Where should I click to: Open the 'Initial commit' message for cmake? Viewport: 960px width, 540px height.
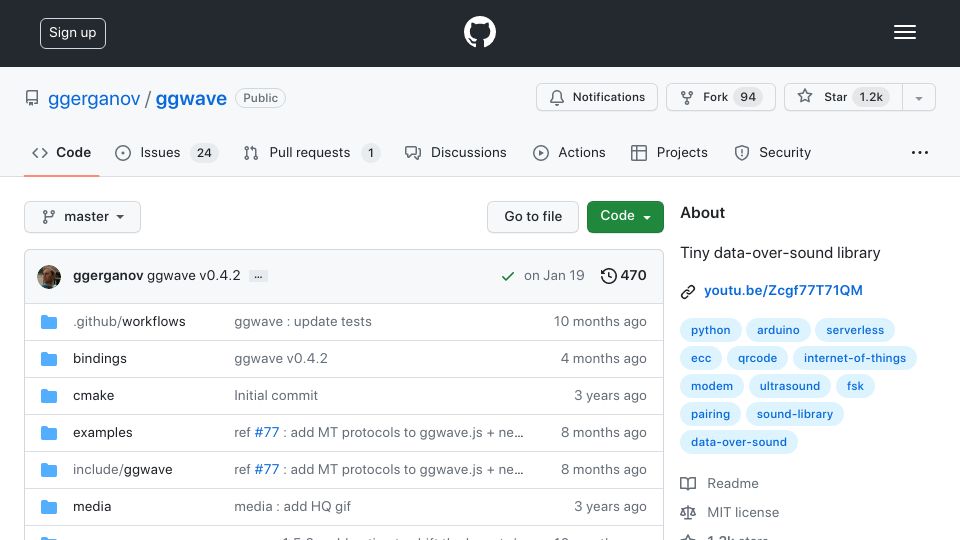pyautogui.click(x=276, y=396)
